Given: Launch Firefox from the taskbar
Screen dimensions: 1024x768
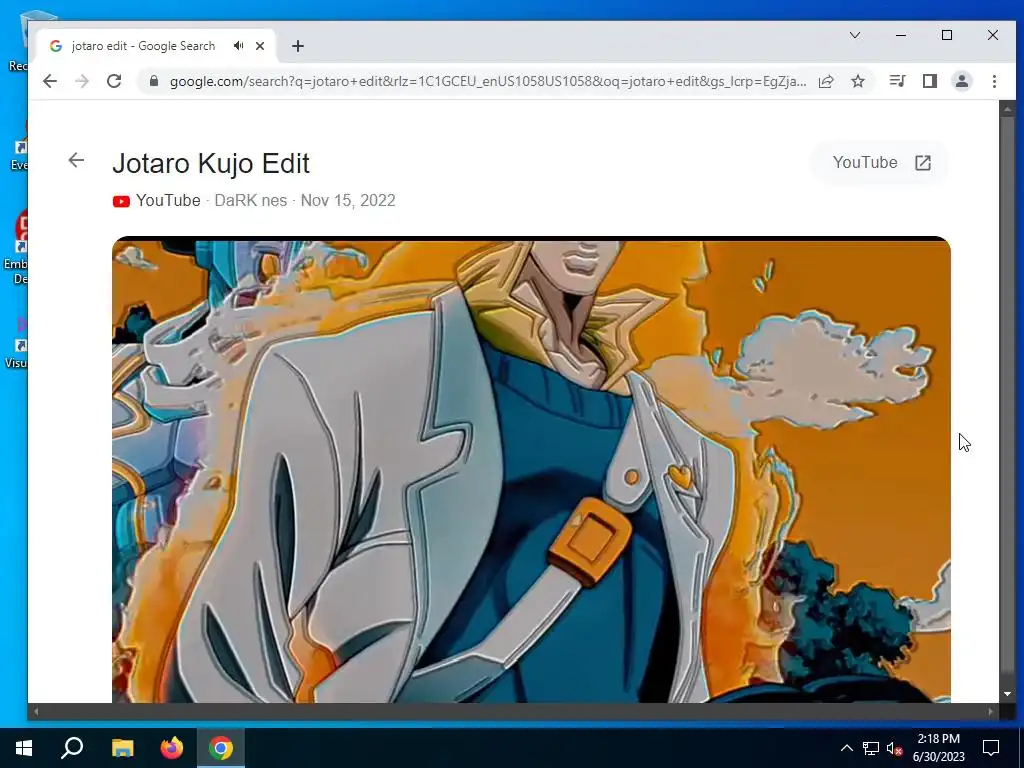Looking at the screenshot, I should pos(172,748).
